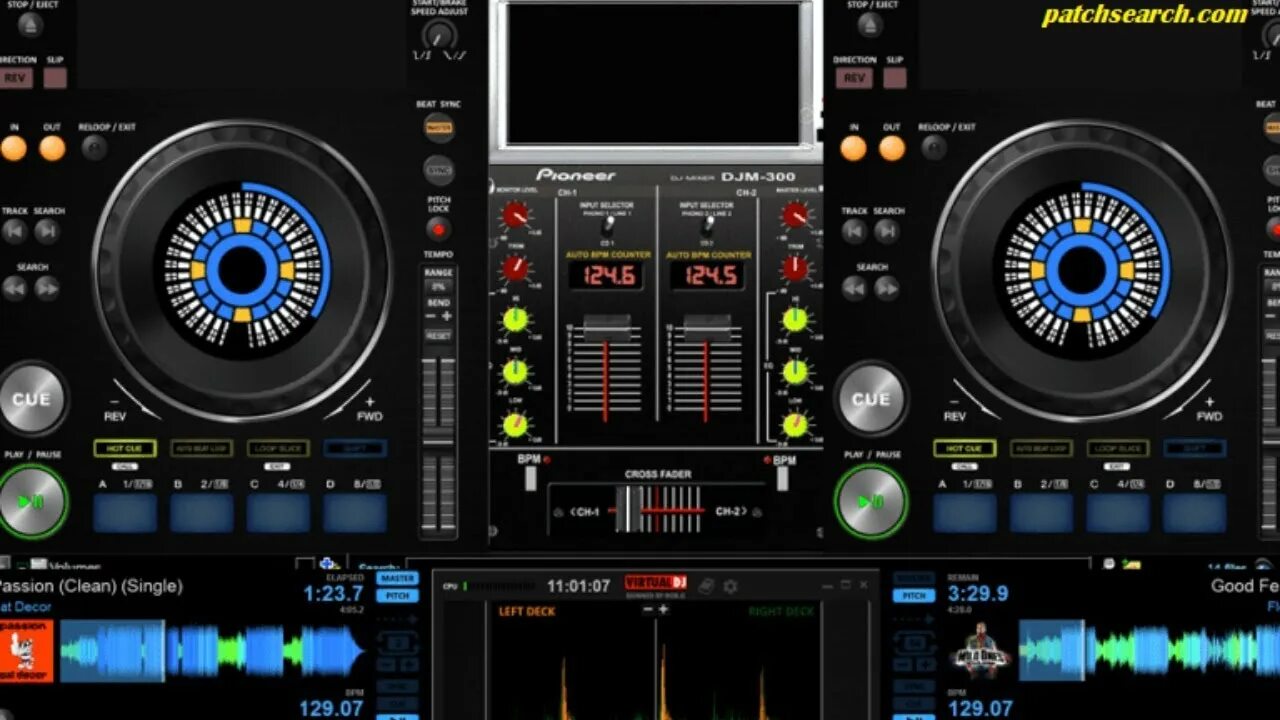
Task: Toggle the left deck REV direction switch
Action: (14, 78)
